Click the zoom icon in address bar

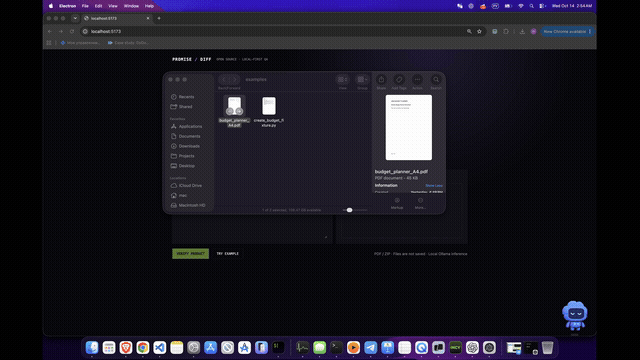(469, 31)
